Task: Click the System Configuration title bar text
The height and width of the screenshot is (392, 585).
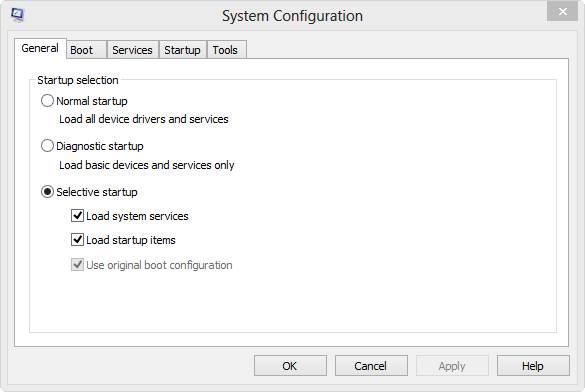Action: (292, 16)
